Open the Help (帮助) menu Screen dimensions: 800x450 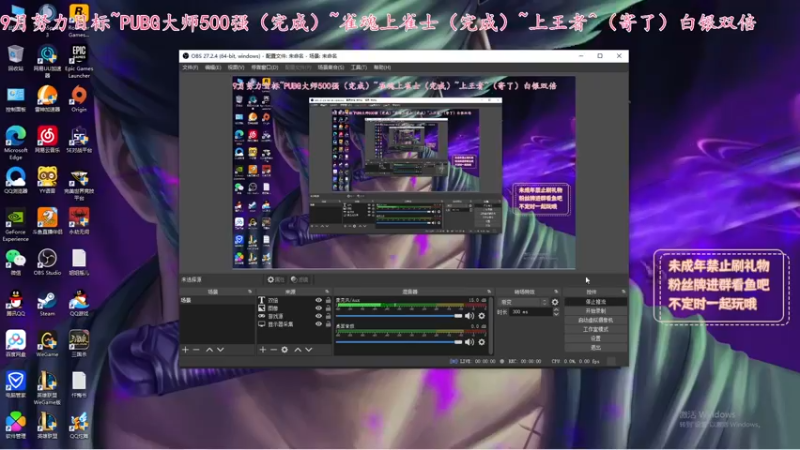pos(382,67)
